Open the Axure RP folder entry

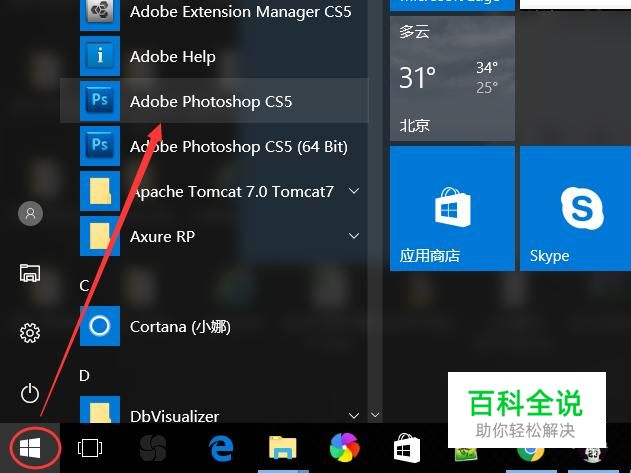click(x=214, y=236)
